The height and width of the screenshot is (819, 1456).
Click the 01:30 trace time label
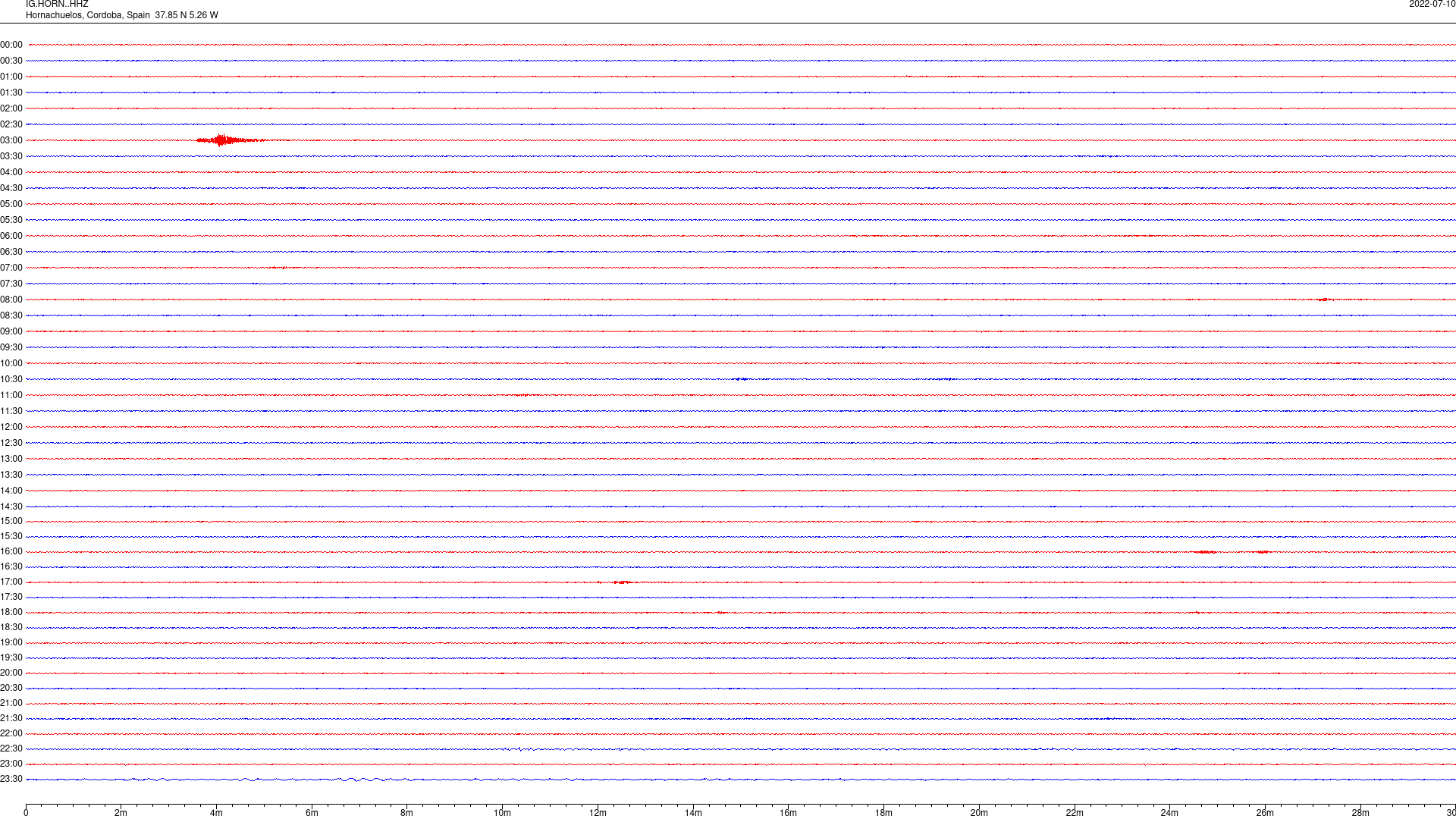tap(11, 93)
